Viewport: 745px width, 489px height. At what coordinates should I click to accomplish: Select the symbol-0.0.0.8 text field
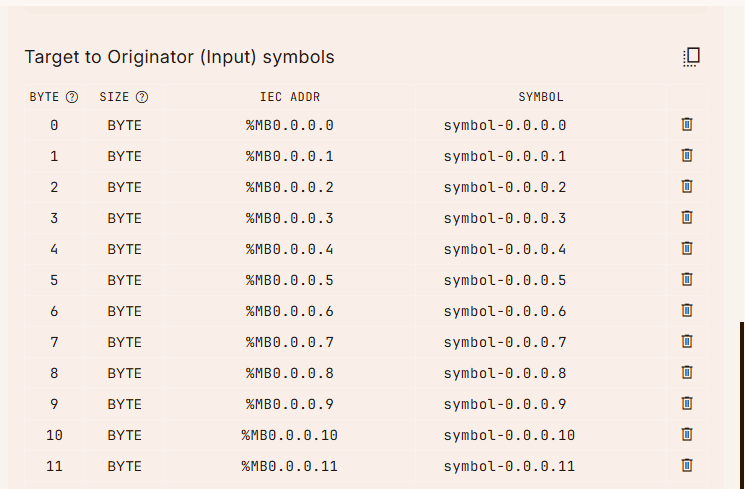click(x=505, y=373)
